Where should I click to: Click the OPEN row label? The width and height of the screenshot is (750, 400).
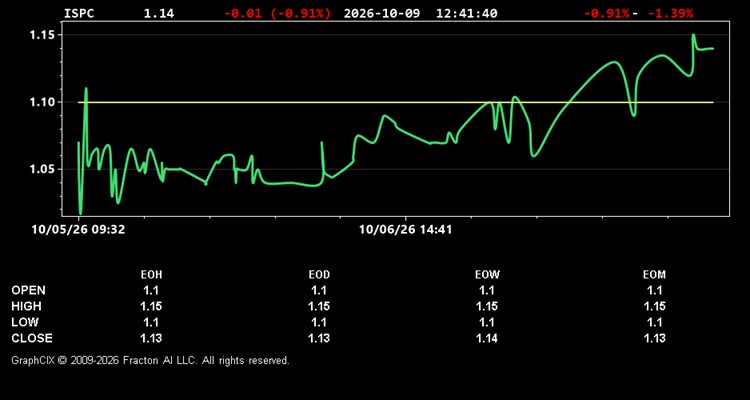[x=29, y=290]
